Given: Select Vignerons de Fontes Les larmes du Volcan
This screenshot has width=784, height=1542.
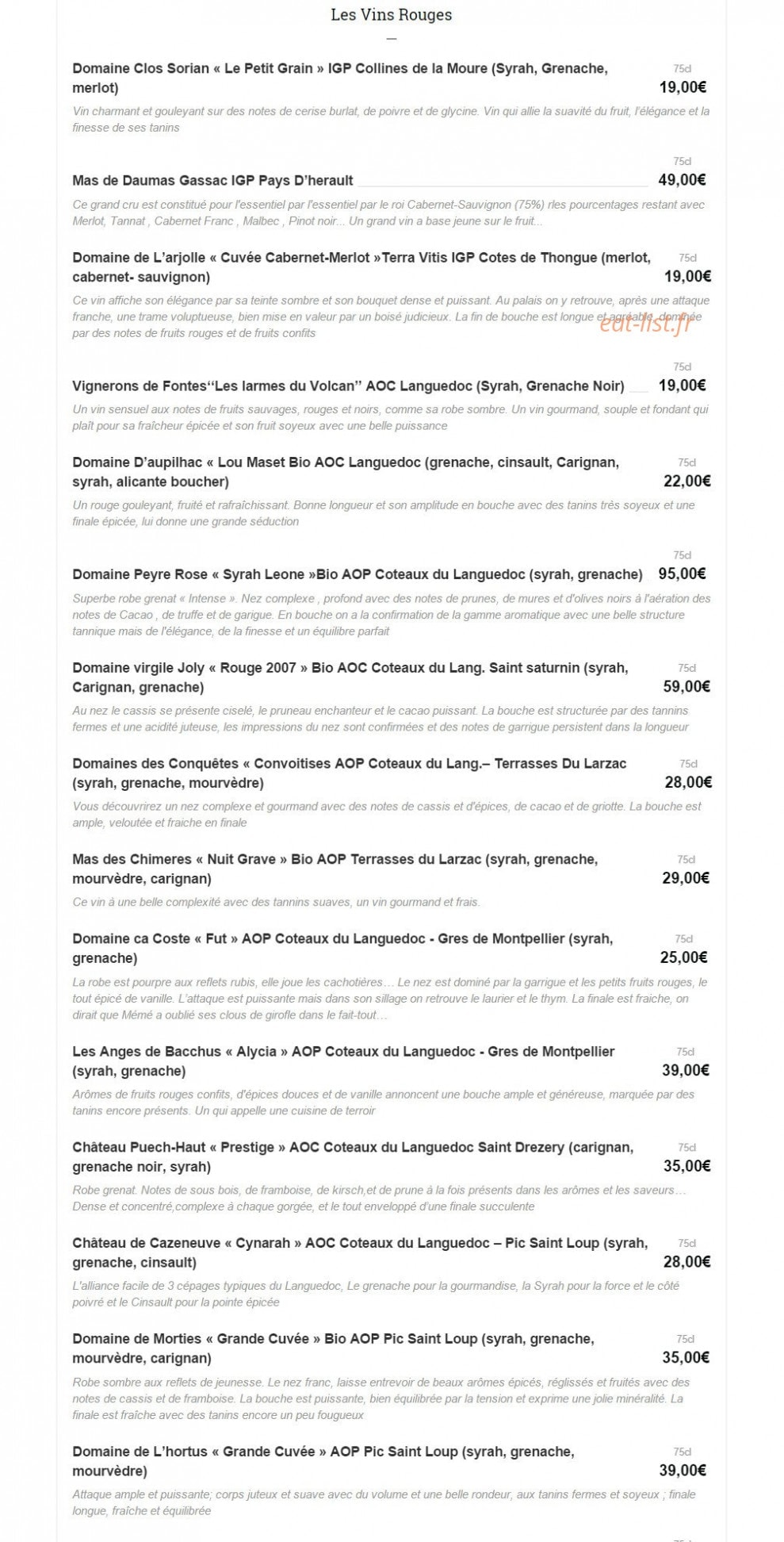Looking at the screenshot, I should click(x=348, y=386).
